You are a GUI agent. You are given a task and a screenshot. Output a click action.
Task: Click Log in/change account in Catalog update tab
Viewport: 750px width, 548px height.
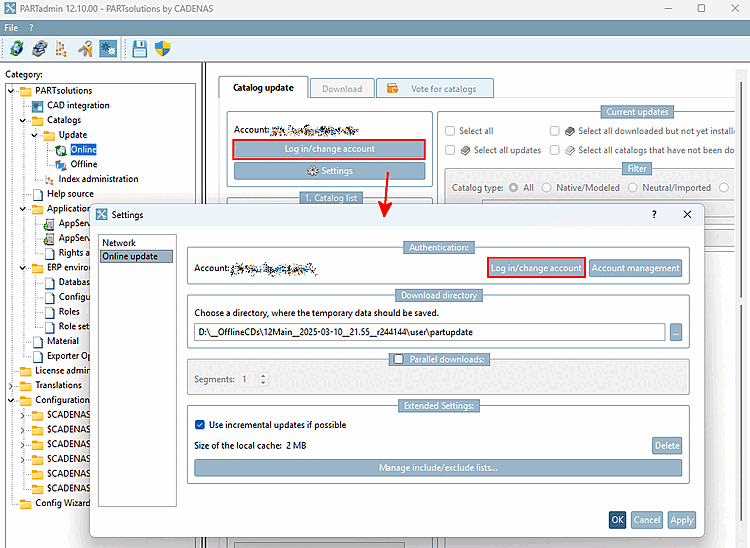tap(329, 149)
